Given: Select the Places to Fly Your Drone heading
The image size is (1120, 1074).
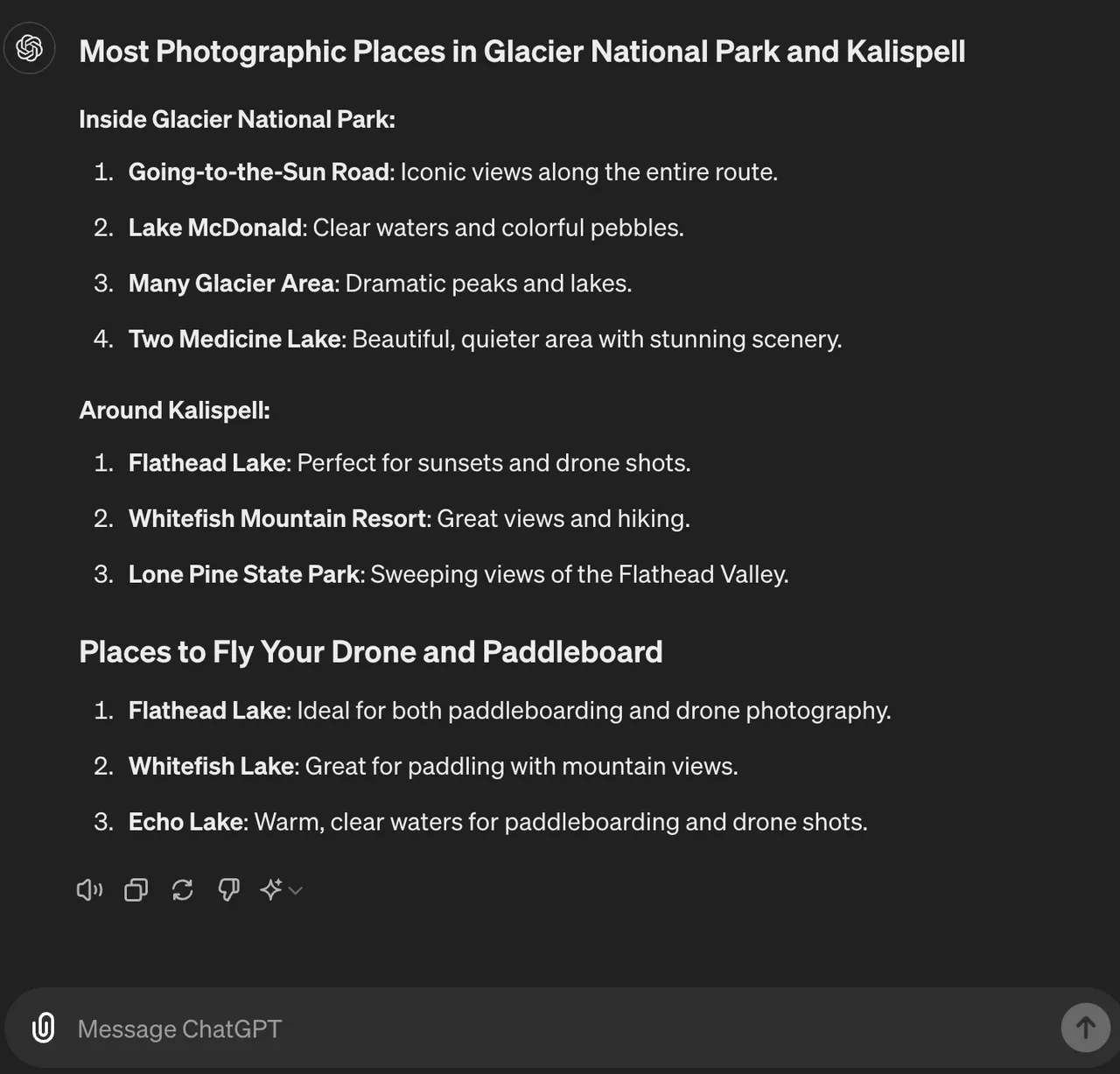Looking at the screenshot, I should point(371,651).
